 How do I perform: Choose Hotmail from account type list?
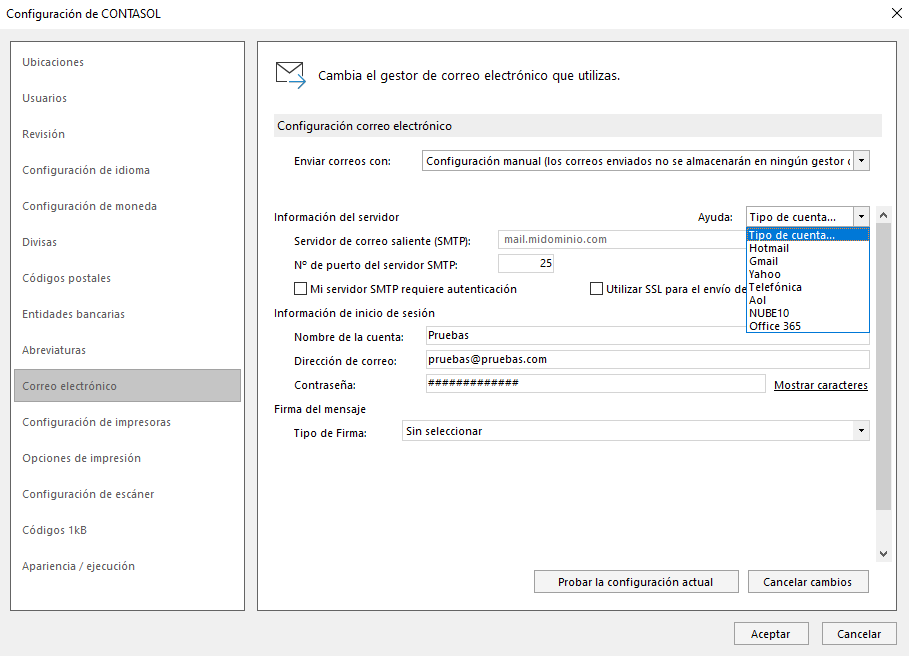pyautogui.click(x=808, y=248)
